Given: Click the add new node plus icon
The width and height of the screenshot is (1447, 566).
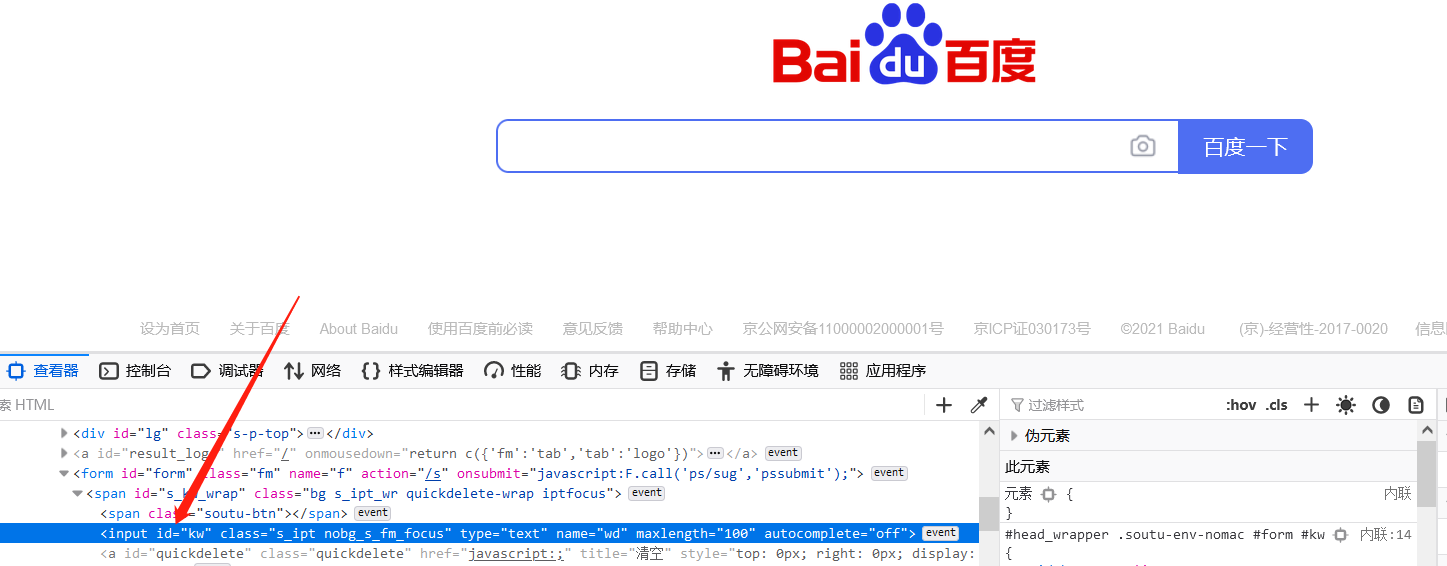Looking at the screenshot, I should [x=944, y=405].
